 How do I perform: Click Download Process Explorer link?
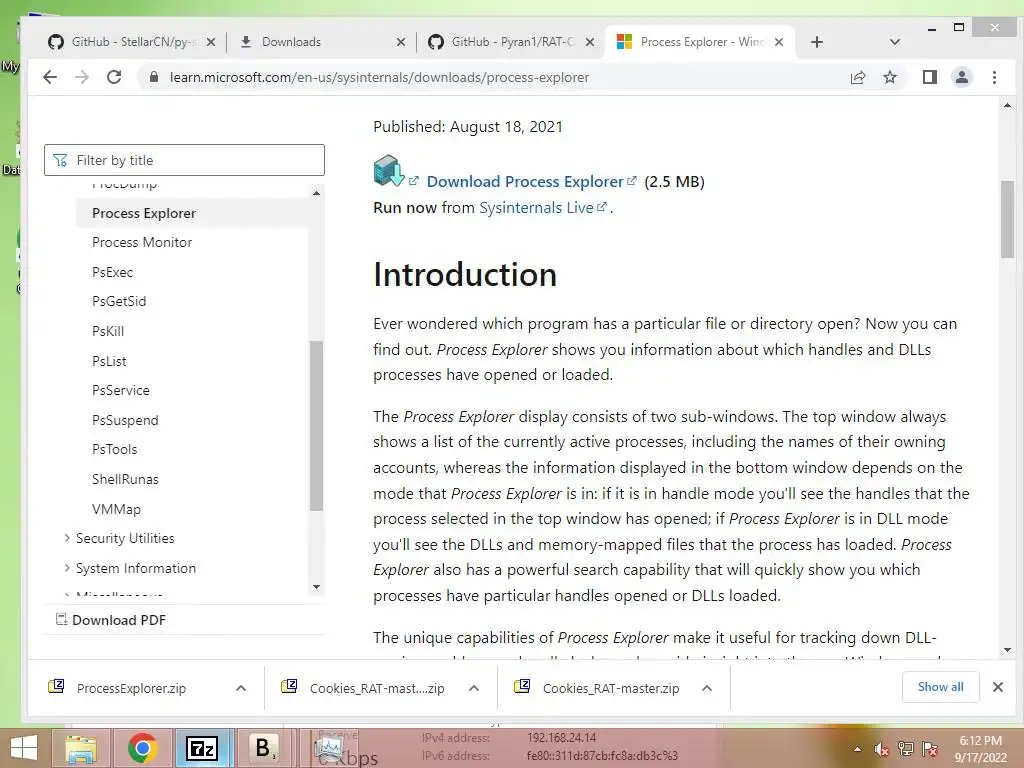click(x=525, y=182)
